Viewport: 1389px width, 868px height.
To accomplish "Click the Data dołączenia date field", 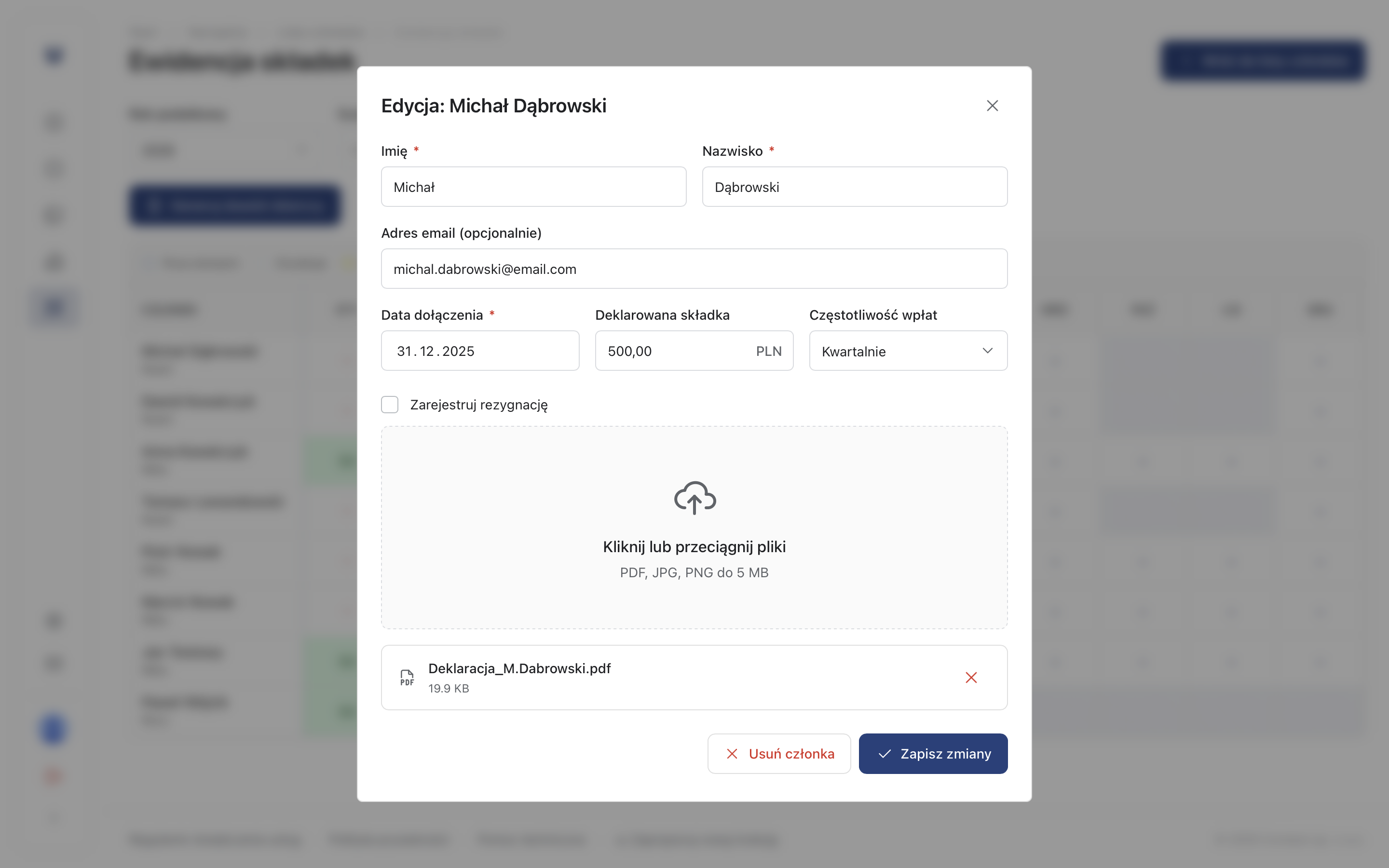I will (480, 351).
